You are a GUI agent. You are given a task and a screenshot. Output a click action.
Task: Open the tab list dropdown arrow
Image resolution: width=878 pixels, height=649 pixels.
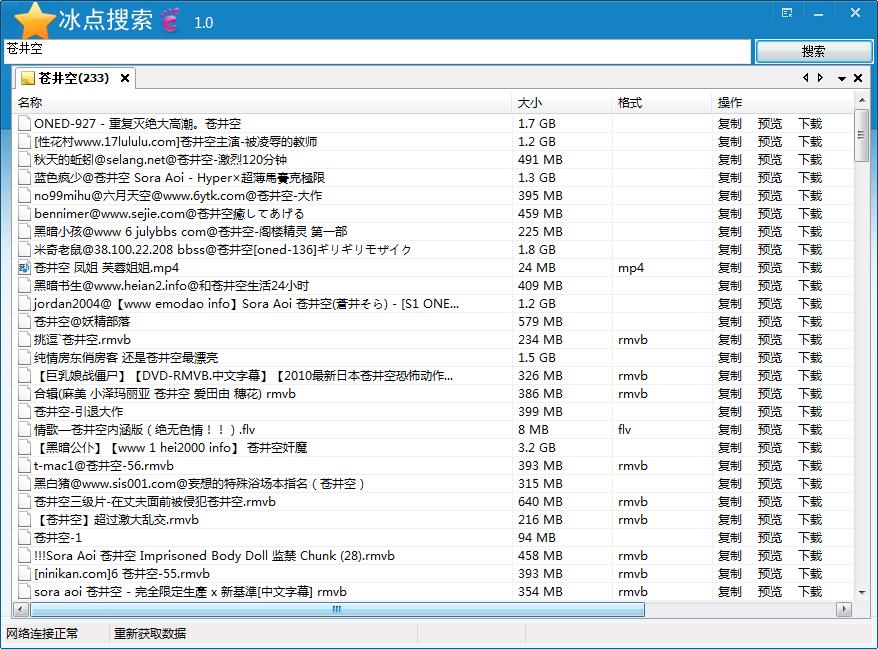pyautogui.click(x=842, y=78)
